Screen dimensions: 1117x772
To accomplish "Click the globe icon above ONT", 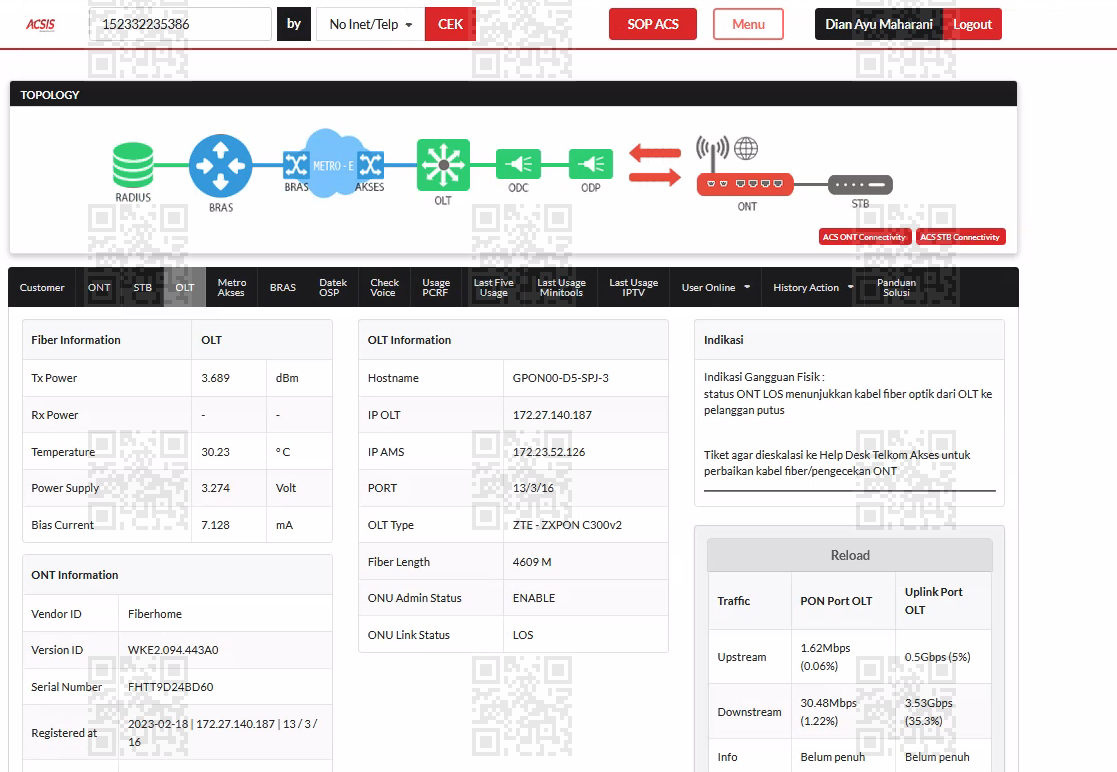I will [746, 148].
